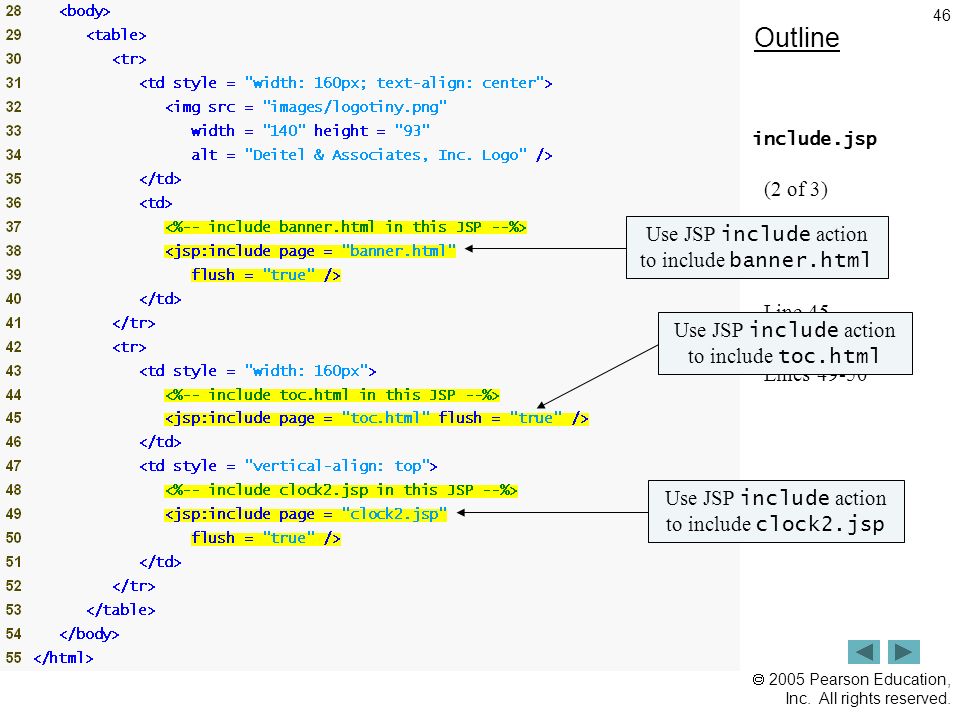Click the (2 of 3) page indicator
The width and height of the screenshot is (960, 720).
[795, 189]
